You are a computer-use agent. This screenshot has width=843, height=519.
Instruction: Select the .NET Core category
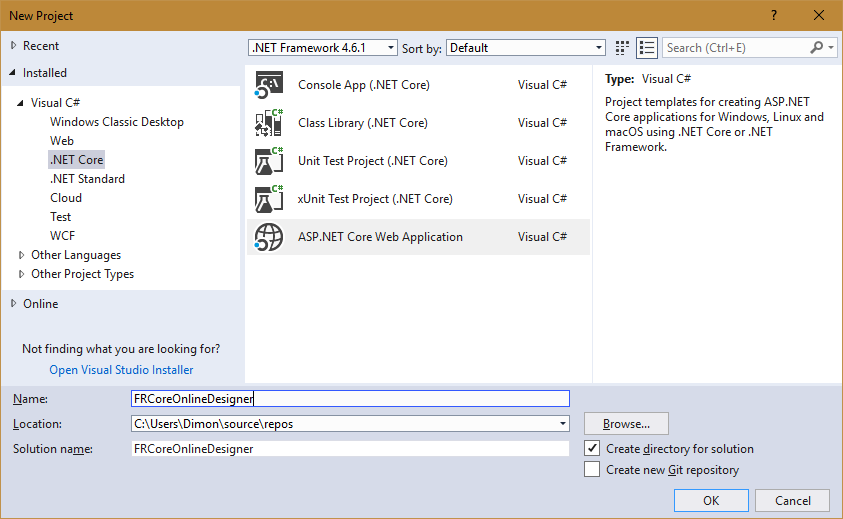76,160
